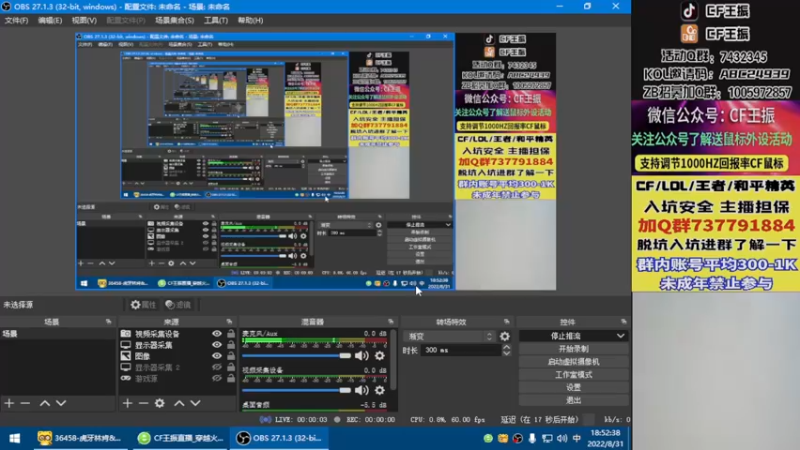Mute the 视频采集设备 mixer speaker icon
This screenshot has height=450, width=800.
click(362, 390)
